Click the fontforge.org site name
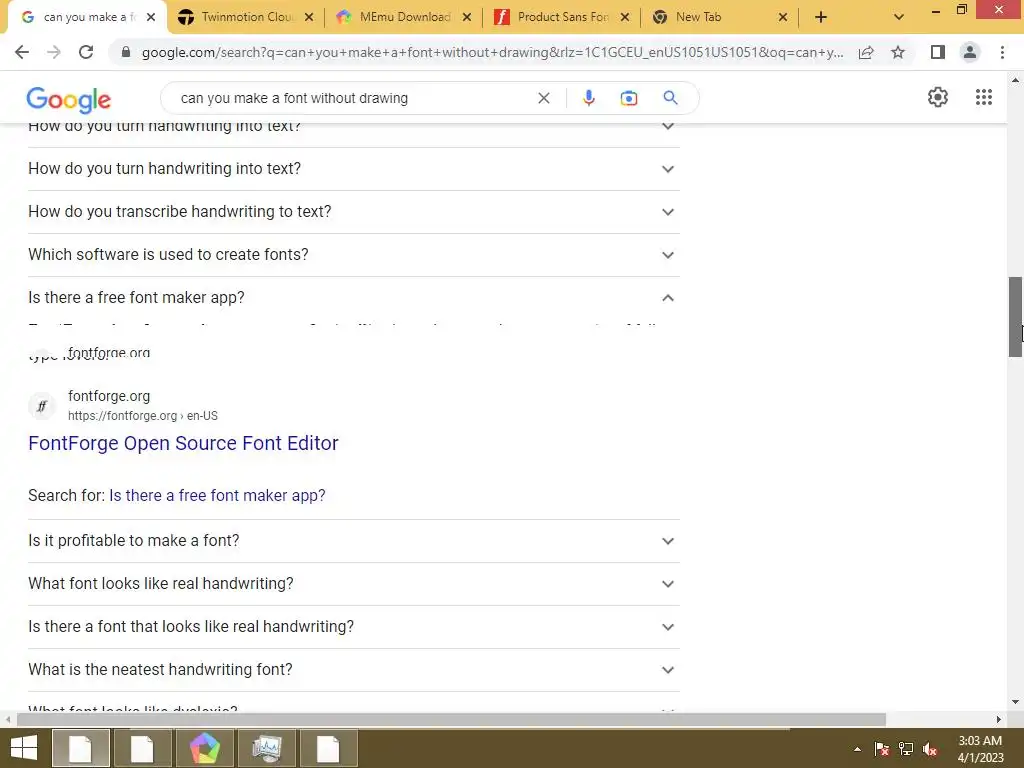Image resolution: width=1024 pixels, height=768 pixels. point(109,396)
